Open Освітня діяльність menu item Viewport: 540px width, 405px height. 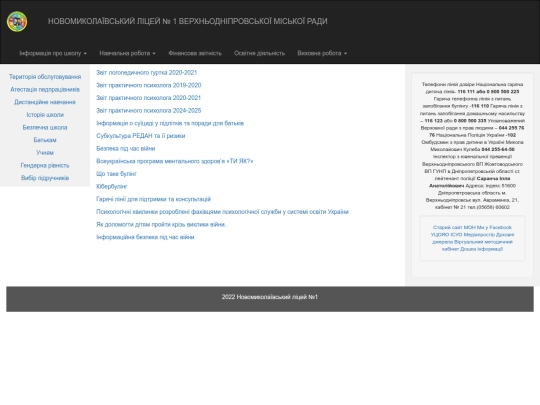coord(259,53)
